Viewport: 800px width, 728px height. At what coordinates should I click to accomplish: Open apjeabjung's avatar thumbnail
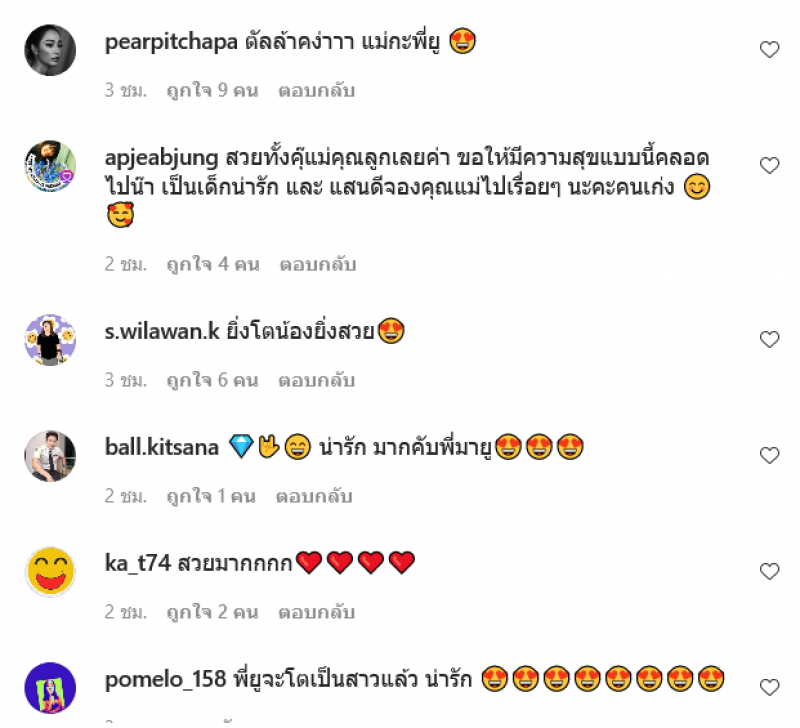tap(50, 166)
